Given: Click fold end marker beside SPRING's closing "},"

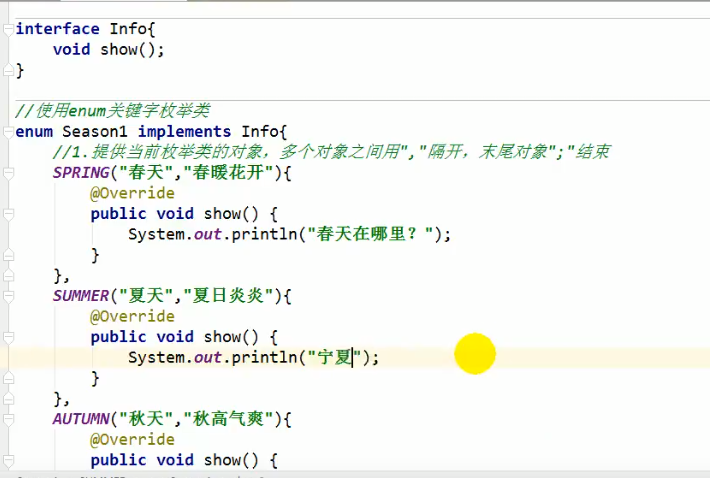Looking at the screenshot, I should click(8, 276).
